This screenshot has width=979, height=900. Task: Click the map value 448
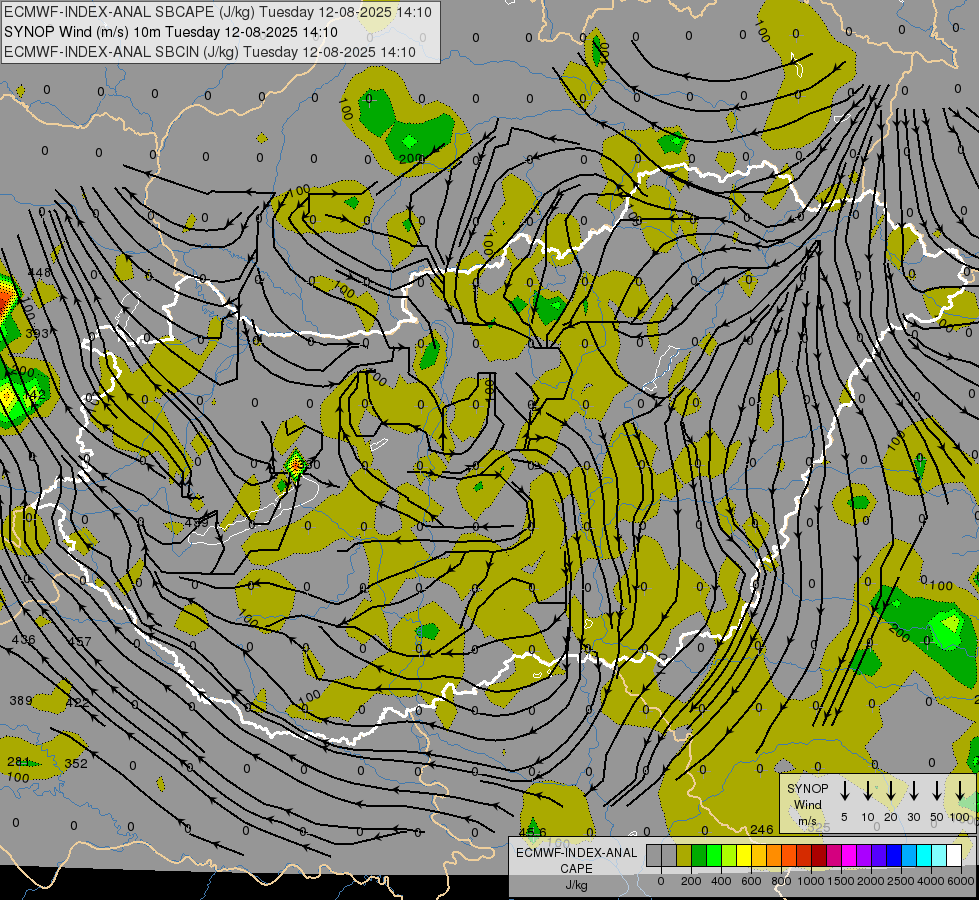click(x=40, y=272)
